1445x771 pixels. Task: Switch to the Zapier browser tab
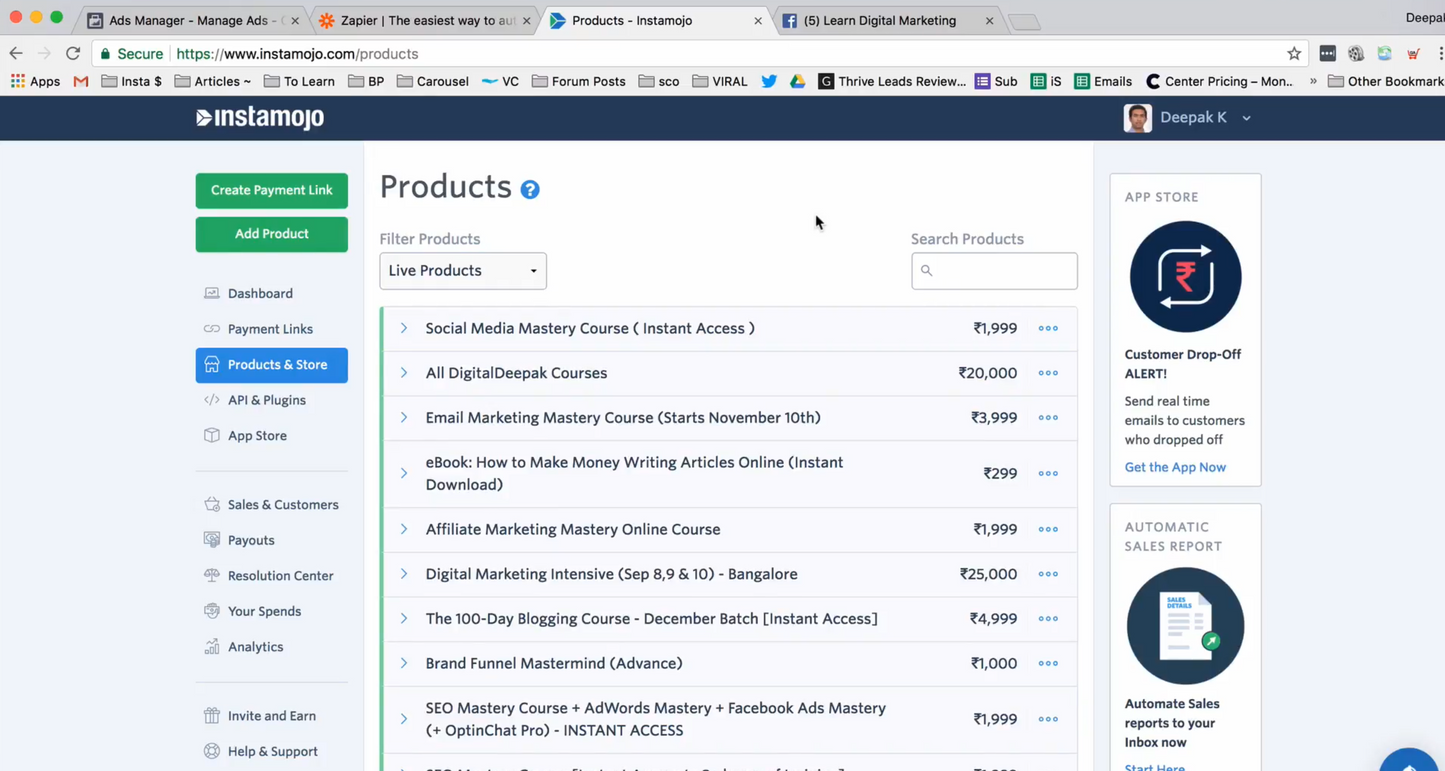[425, 20]
